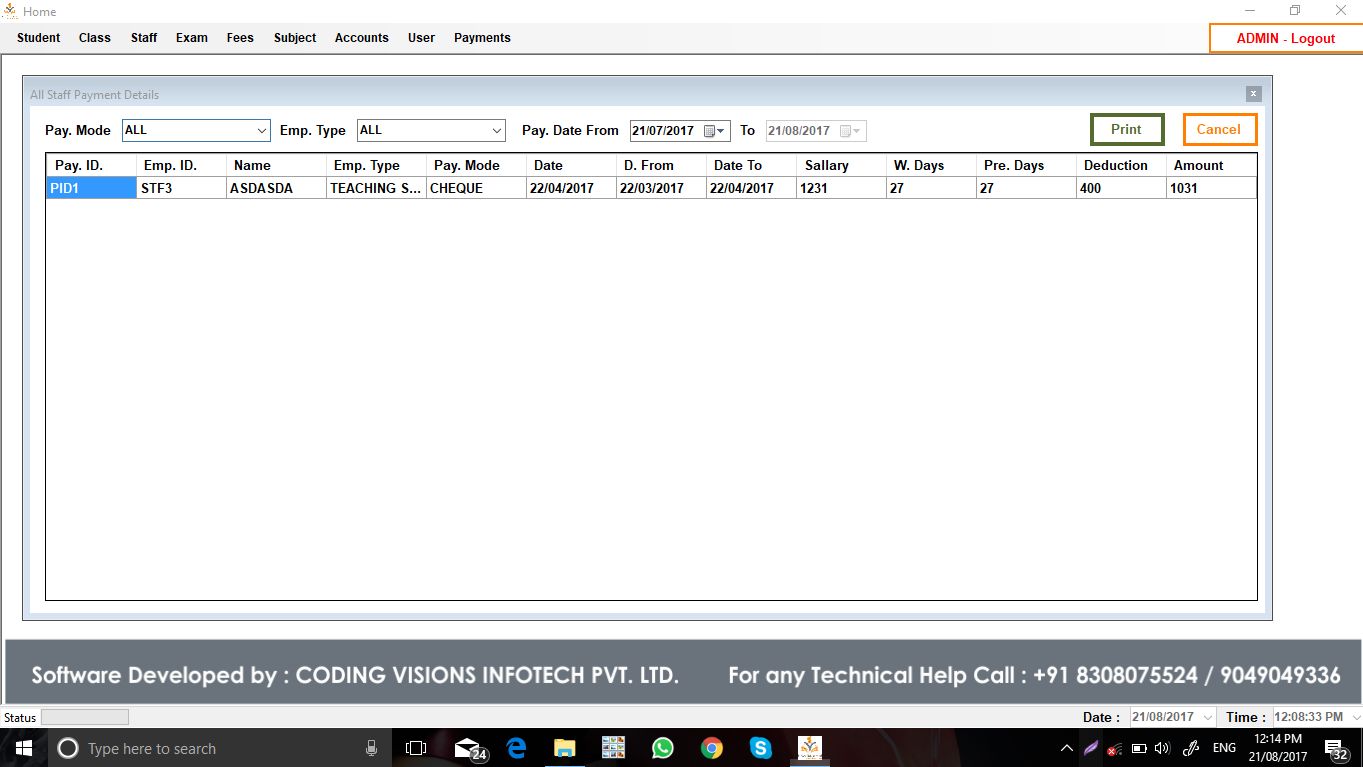Viewport: 1363px width, 767px height.
Task: Launch Microsoft Edge from taskbar
Action: click(x=516, y=748)
